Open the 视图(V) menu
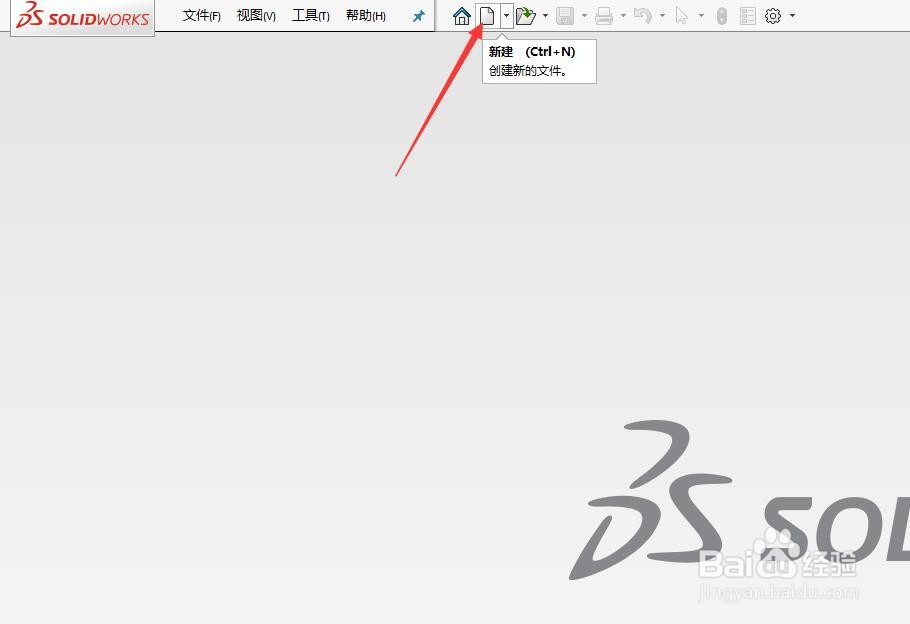This screenshot has height=624, width=910. click(x=256, y=16)
